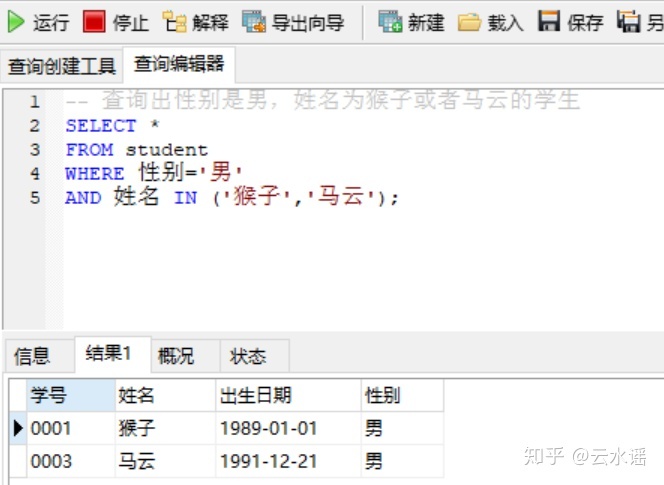
Task: Click the 姓名 column header
Action: [166, 395]
